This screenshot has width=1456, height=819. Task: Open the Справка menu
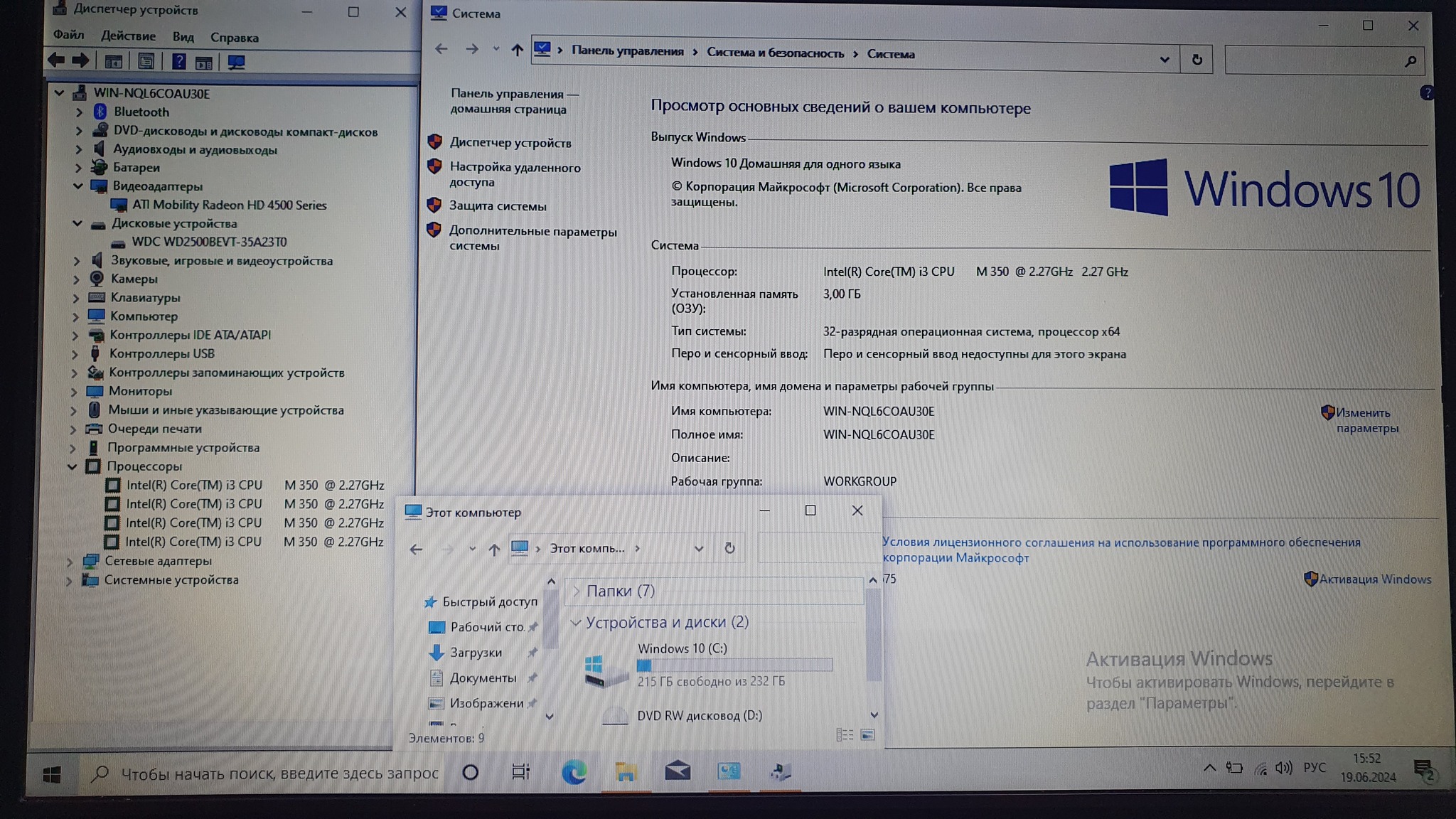[x=234, y=38]
